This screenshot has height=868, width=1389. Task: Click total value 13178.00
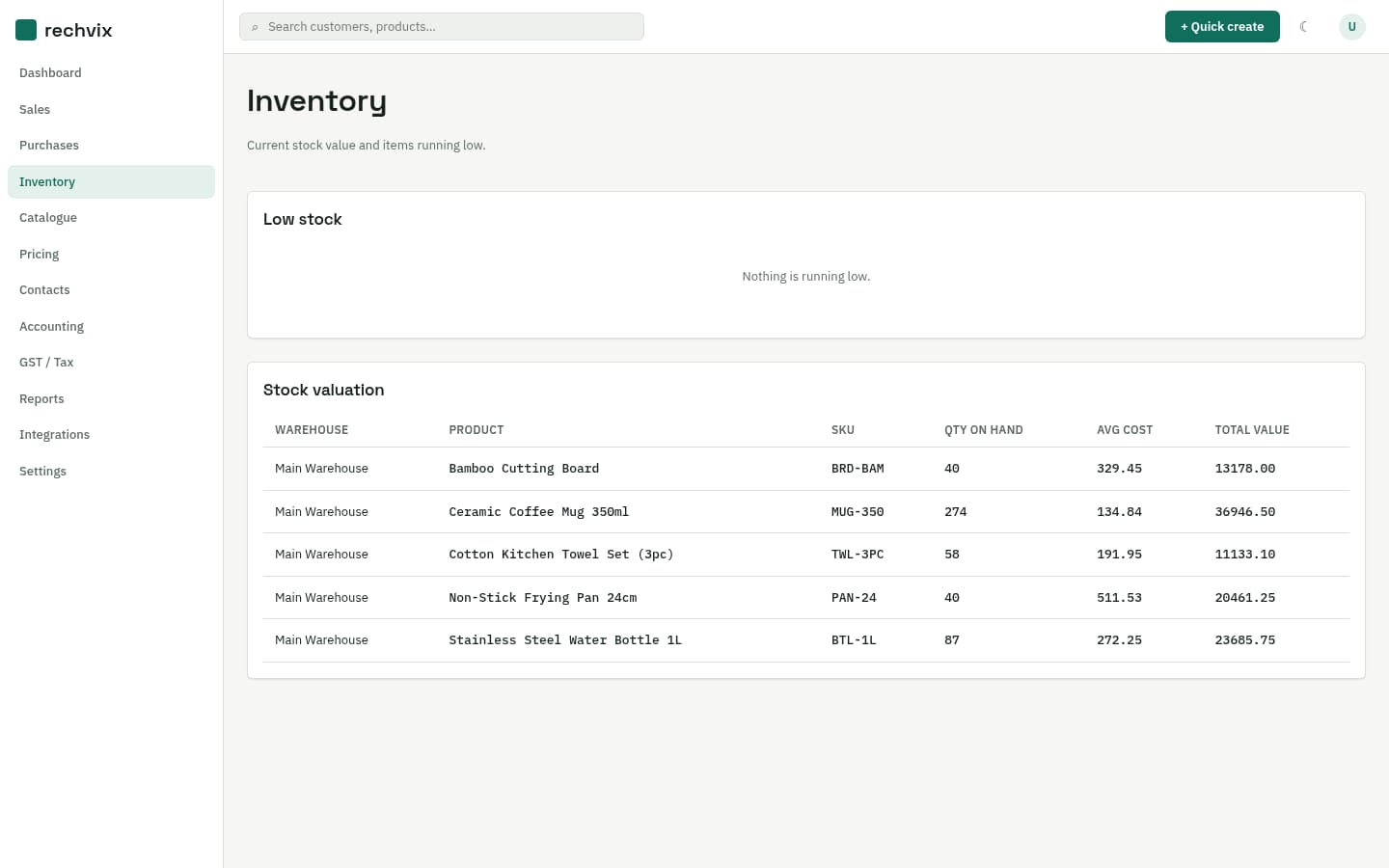tap(1245, 469)
